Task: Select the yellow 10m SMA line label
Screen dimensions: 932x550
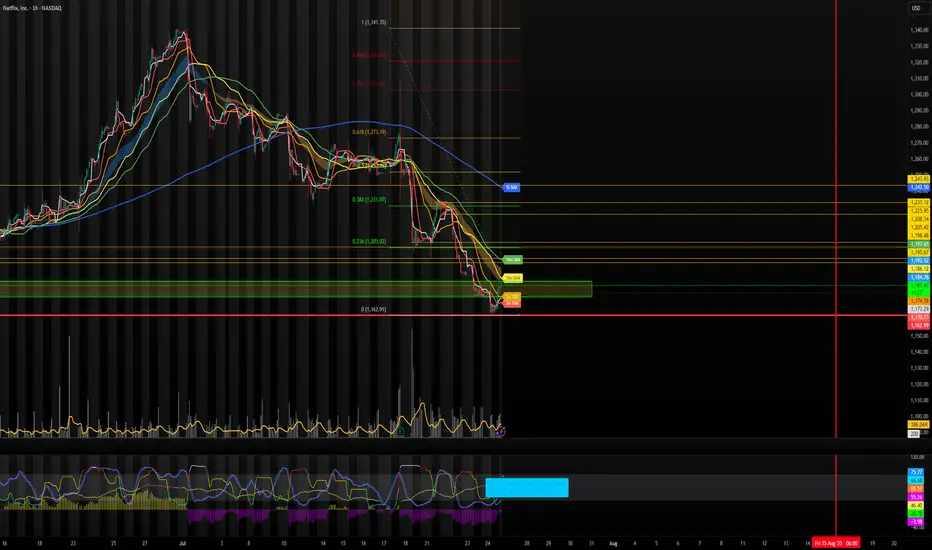Action: tap(512, 278)
